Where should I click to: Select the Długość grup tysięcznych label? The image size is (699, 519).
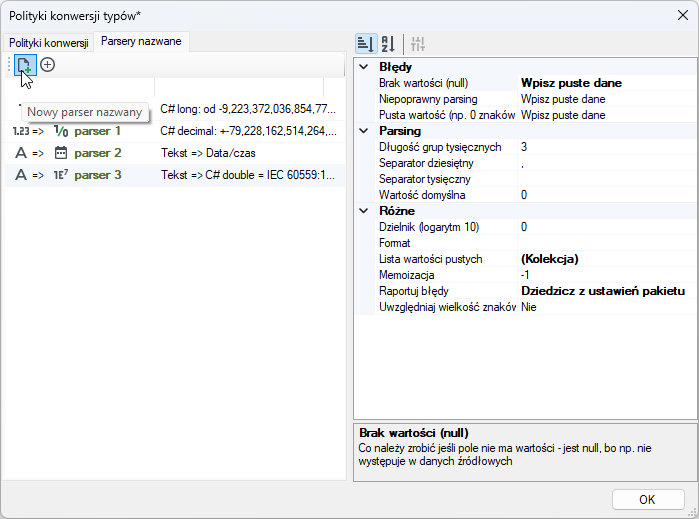[440, 147]
